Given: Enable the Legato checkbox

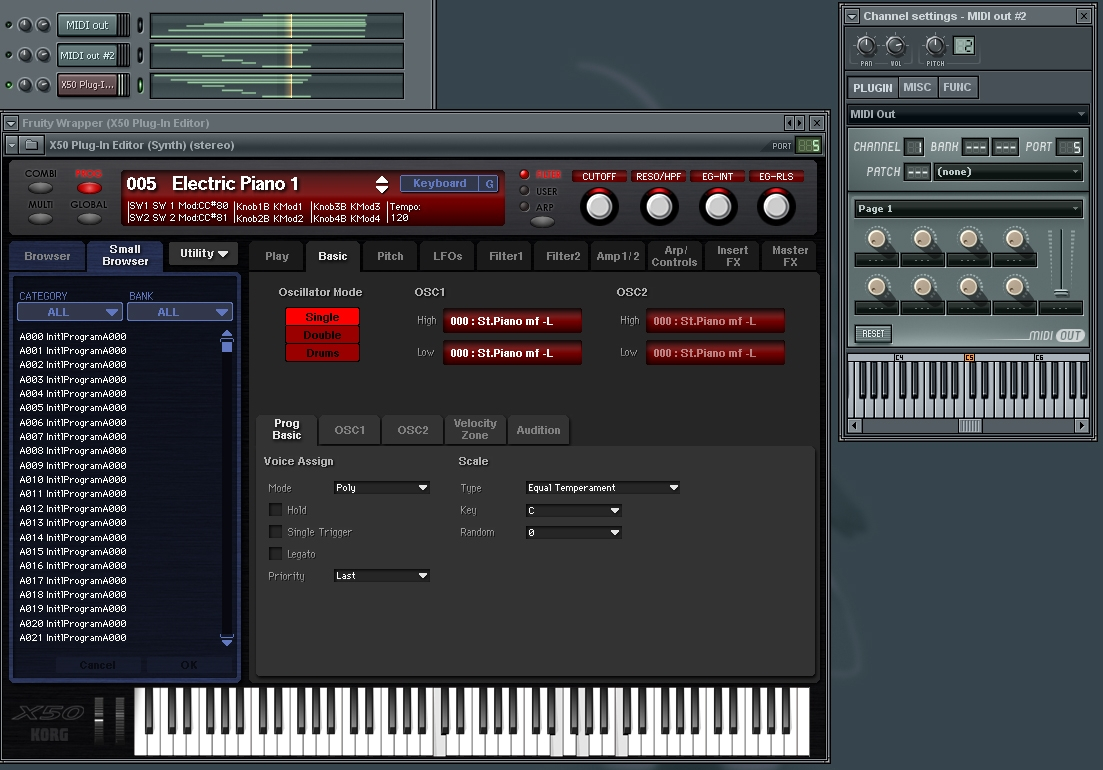Looking at the screenshot, I should tap(276, 554).
